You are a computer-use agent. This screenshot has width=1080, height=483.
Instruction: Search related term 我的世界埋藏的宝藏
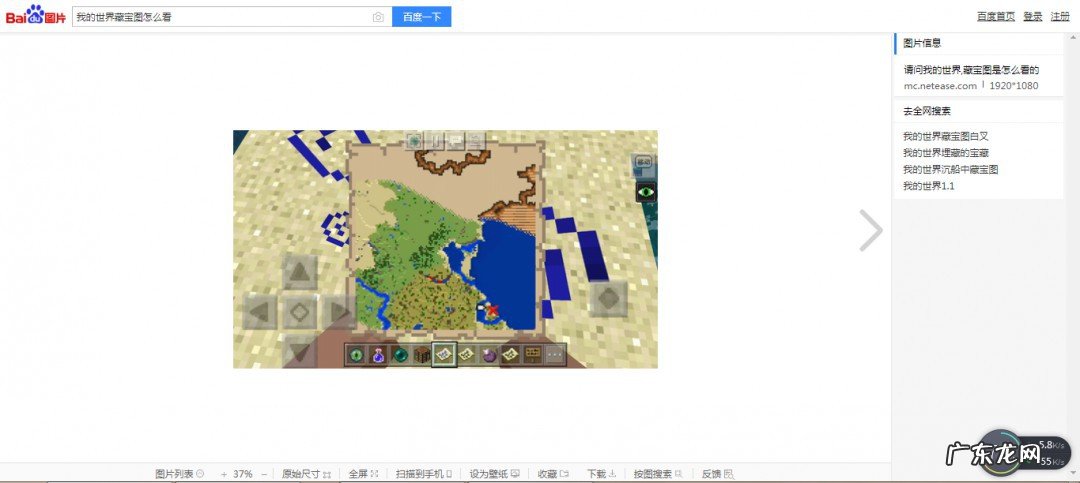(948, 153)
